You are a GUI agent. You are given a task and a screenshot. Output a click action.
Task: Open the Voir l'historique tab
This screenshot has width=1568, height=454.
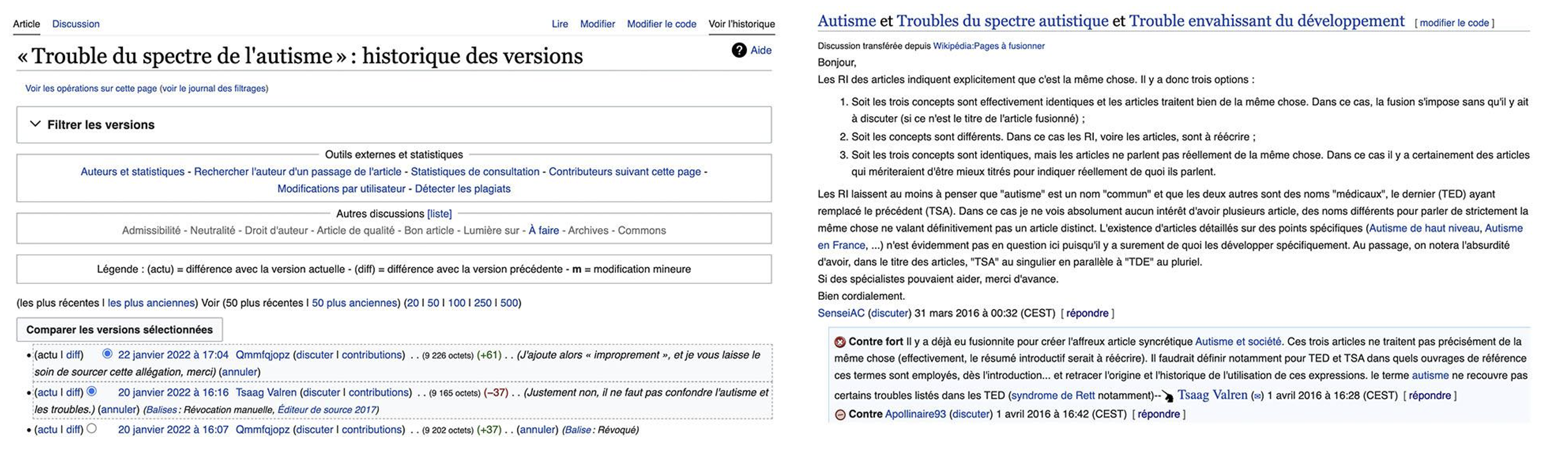(742, 24)
